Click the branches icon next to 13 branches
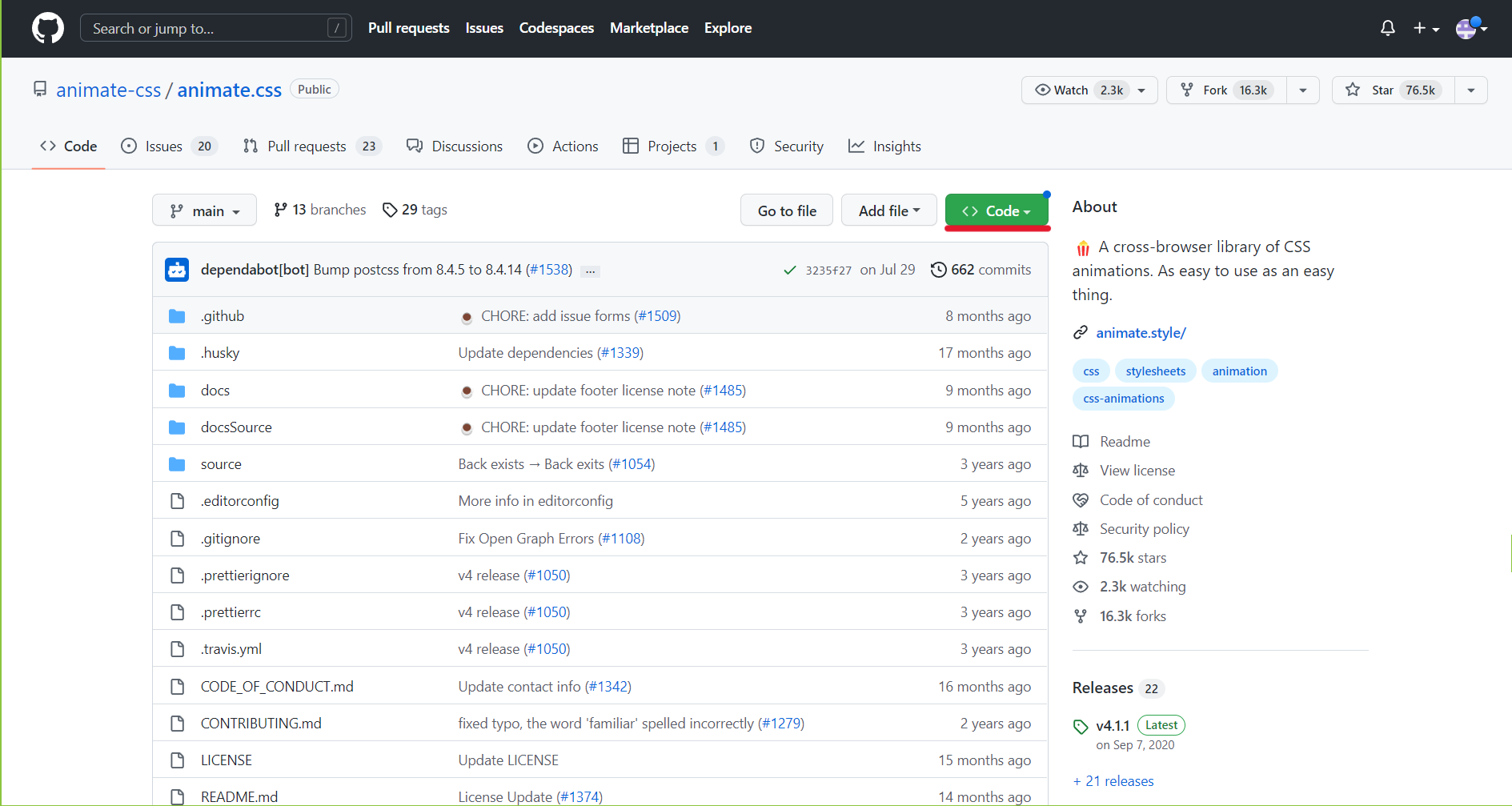Image resolution: width=1512 pixels, height=806 pixels. coord(280,210)
